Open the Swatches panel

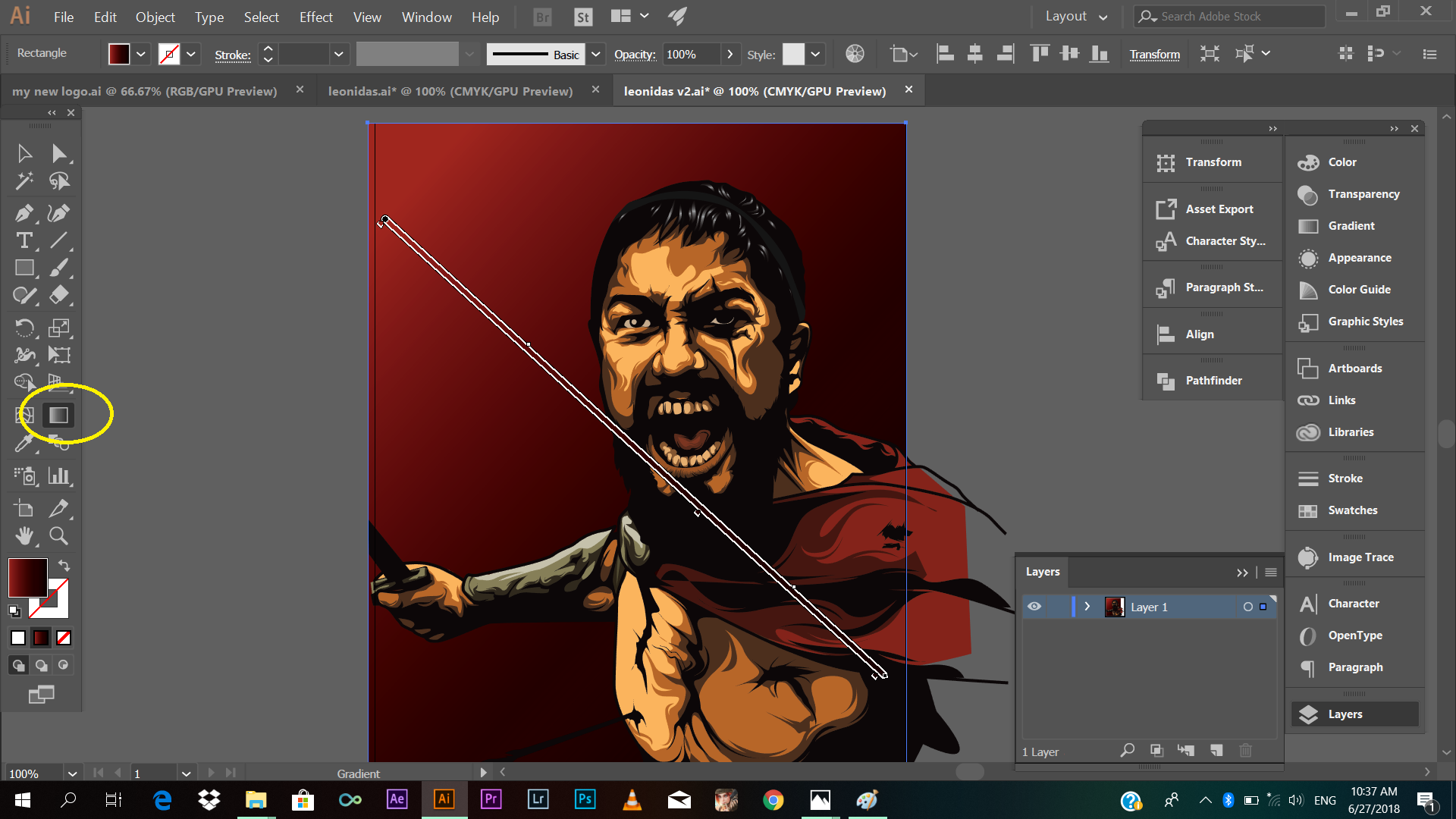coord(1352,510)
